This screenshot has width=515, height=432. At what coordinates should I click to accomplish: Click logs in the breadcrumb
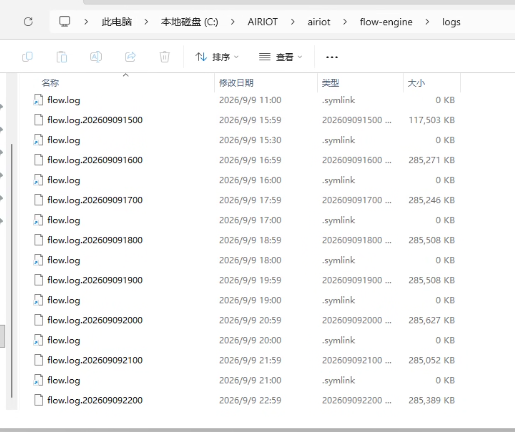click(x=451, y=22)
